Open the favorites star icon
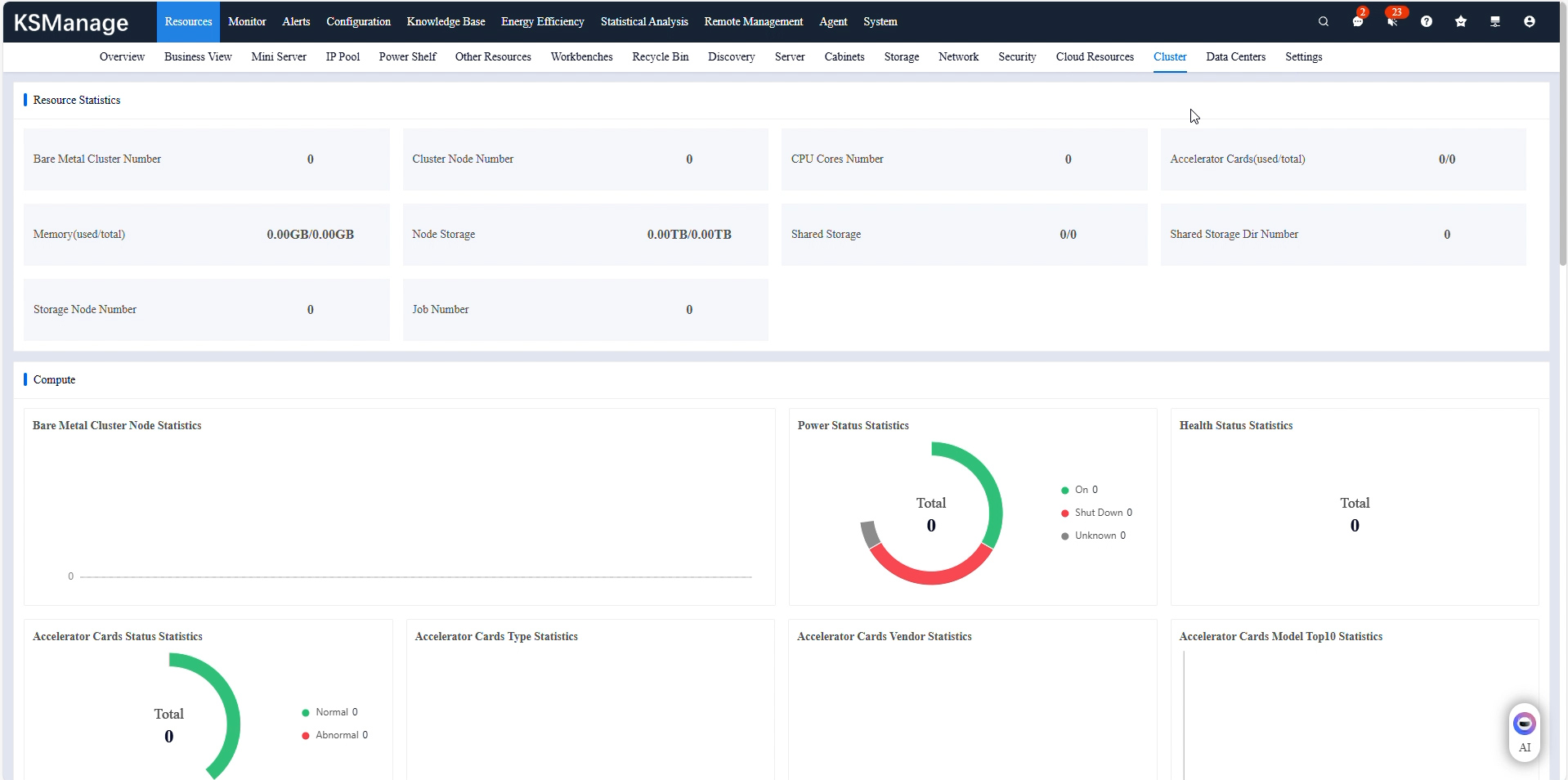Image resolution: width=1568 pixels, height=780 pixels. coord(1460,22)
